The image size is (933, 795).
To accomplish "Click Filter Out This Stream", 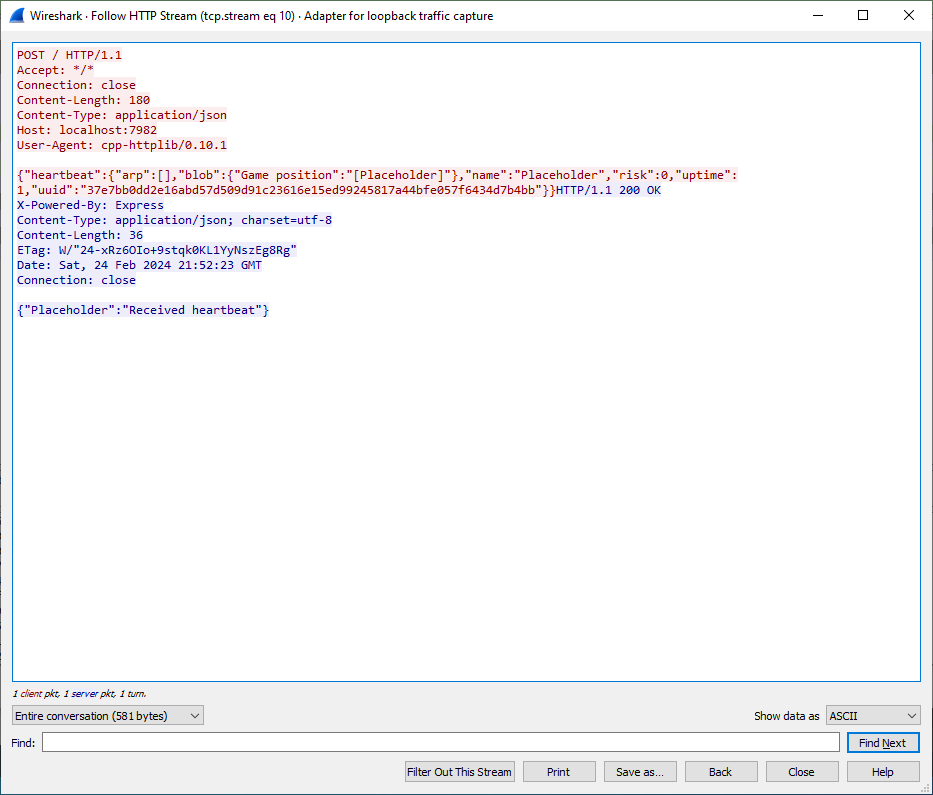I will (x=460, y=772).
